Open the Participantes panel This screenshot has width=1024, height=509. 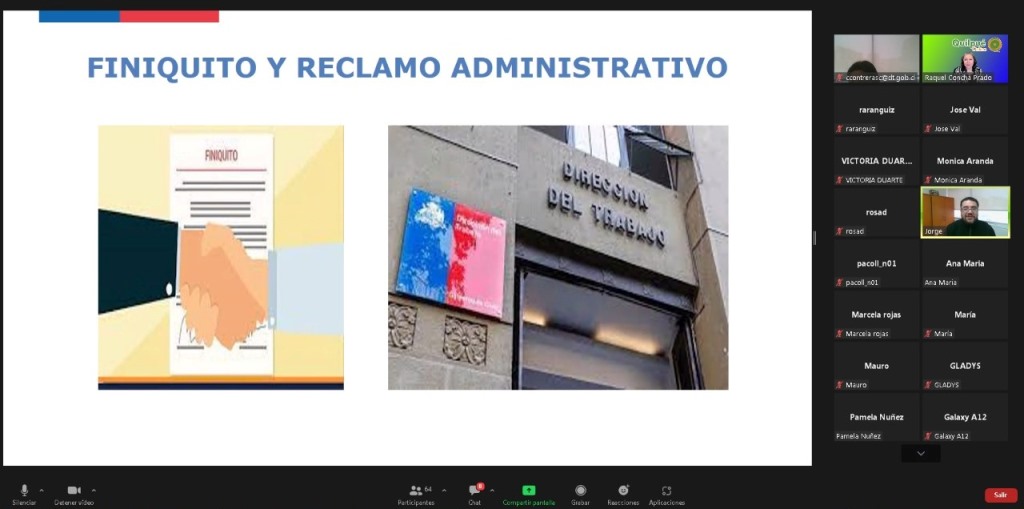[415, 491]
